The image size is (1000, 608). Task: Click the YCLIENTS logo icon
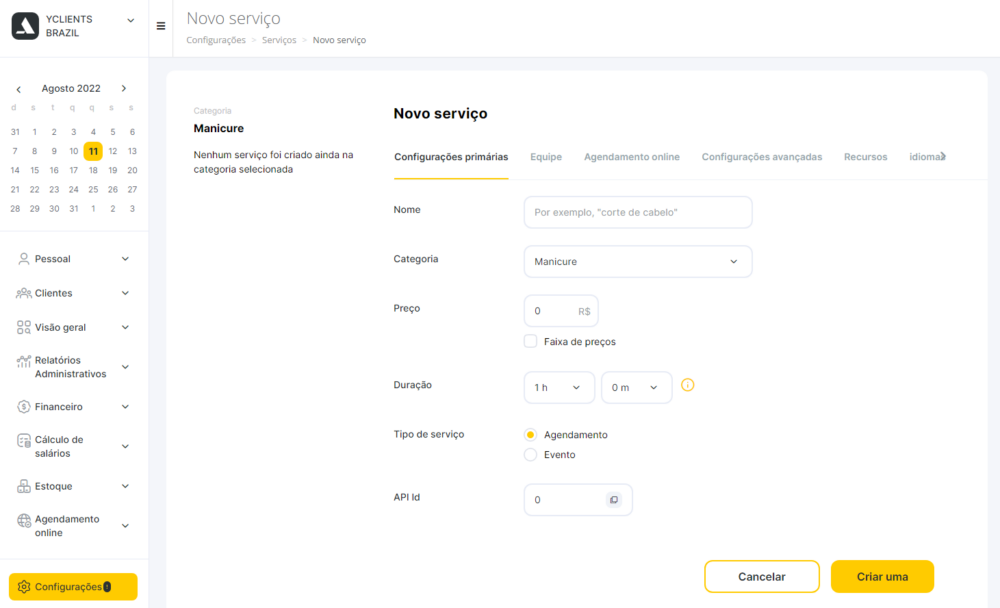point(26,26)
